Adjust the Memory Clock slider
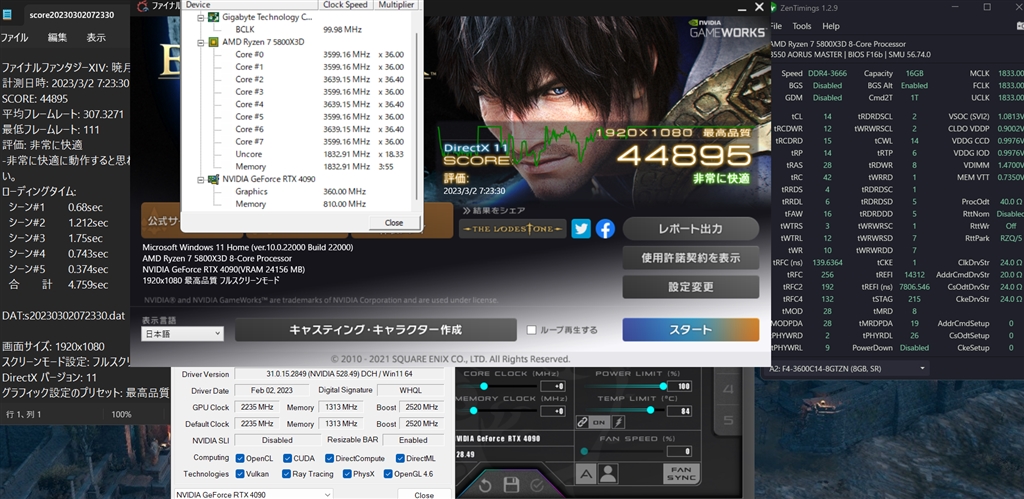1024x499 pixels. click(473, 410)
